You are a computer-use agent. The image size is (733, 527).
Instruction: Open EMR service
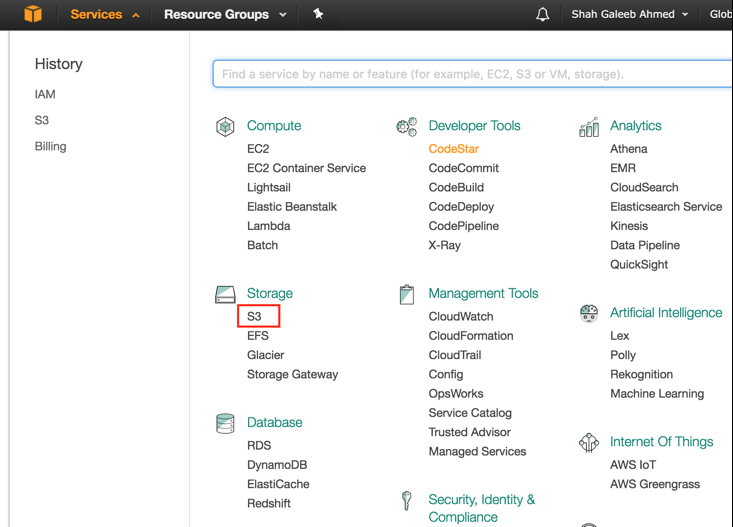623,168
